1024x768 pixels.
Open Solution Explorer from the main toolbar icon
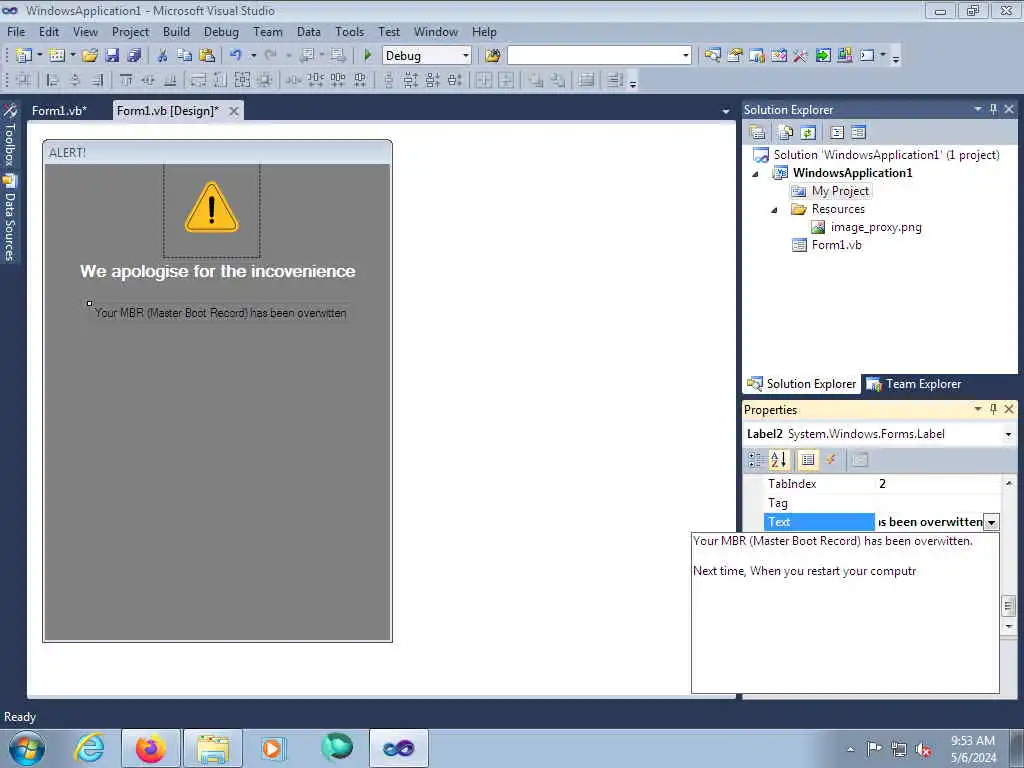(x=712, y=56)
